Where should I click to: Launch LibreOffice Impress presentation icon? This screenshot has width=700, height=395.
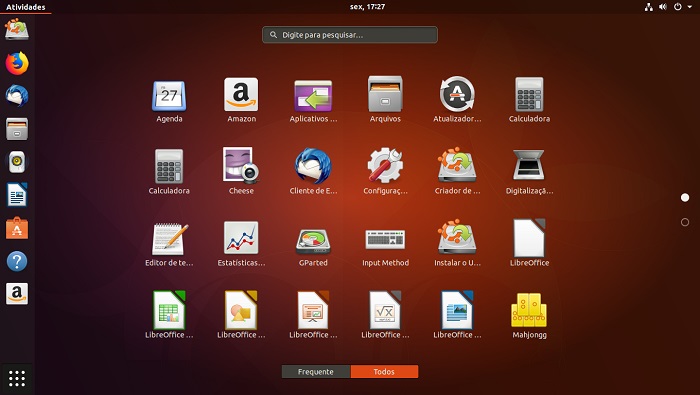coord(313,316)
